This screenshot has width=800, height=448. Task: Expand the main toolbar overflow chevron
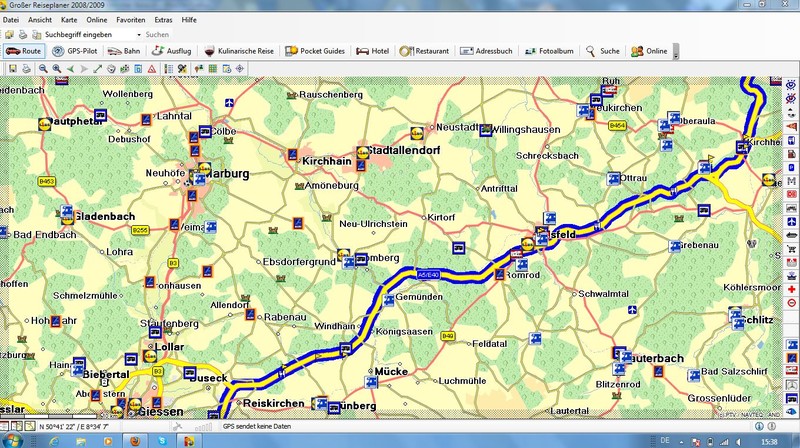pos(677,52)
